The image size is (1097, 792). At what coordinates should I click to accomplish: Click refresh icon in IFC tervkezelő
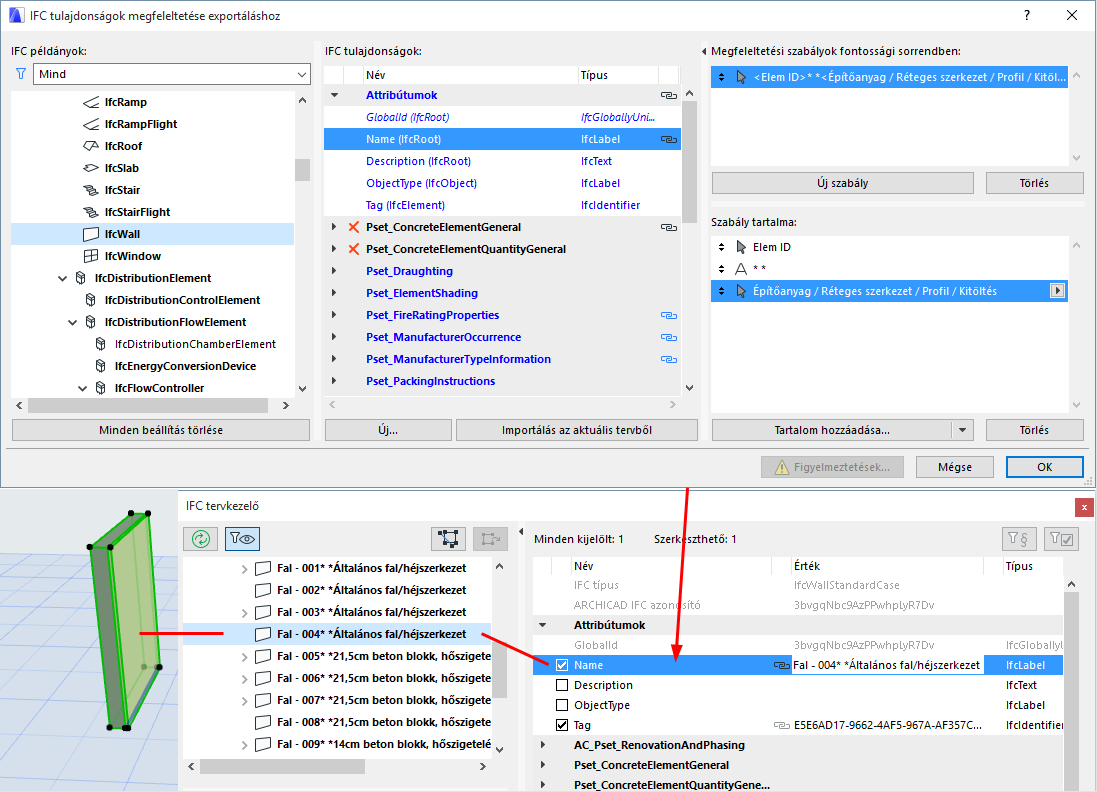pos(201,539)
